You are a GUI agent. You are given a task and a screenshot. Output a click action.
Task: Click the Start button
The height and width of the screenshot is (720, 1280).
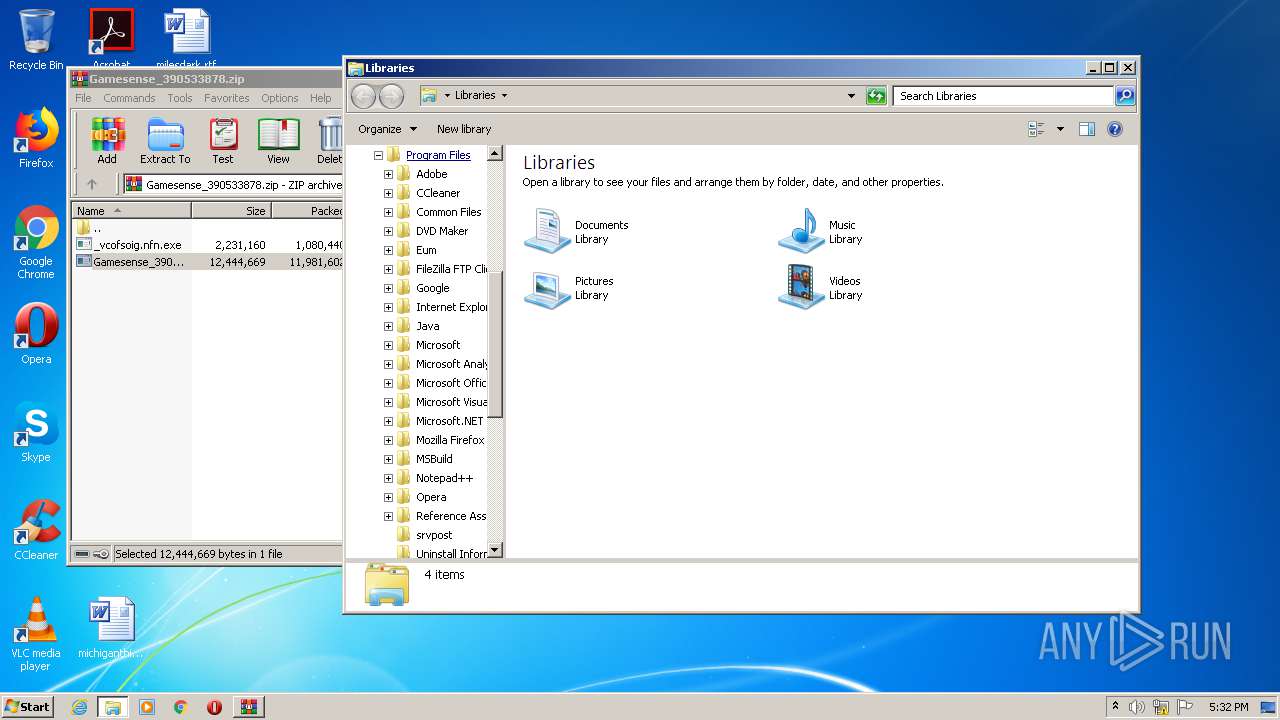(28, 707)
